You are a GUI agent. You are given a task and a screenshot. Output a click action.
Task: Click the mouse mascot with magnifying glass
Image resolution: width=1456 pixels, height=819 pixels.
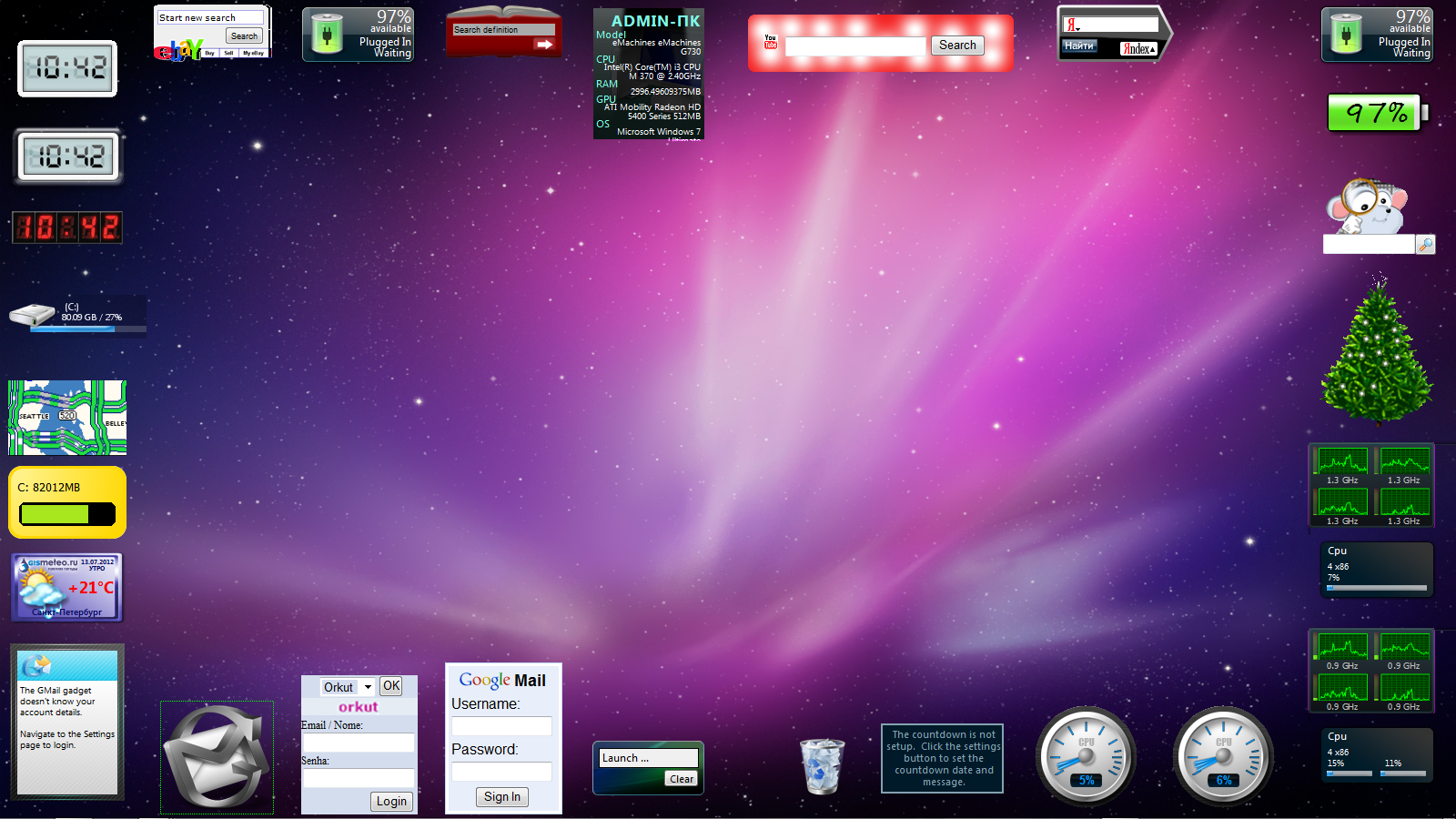1367,206
